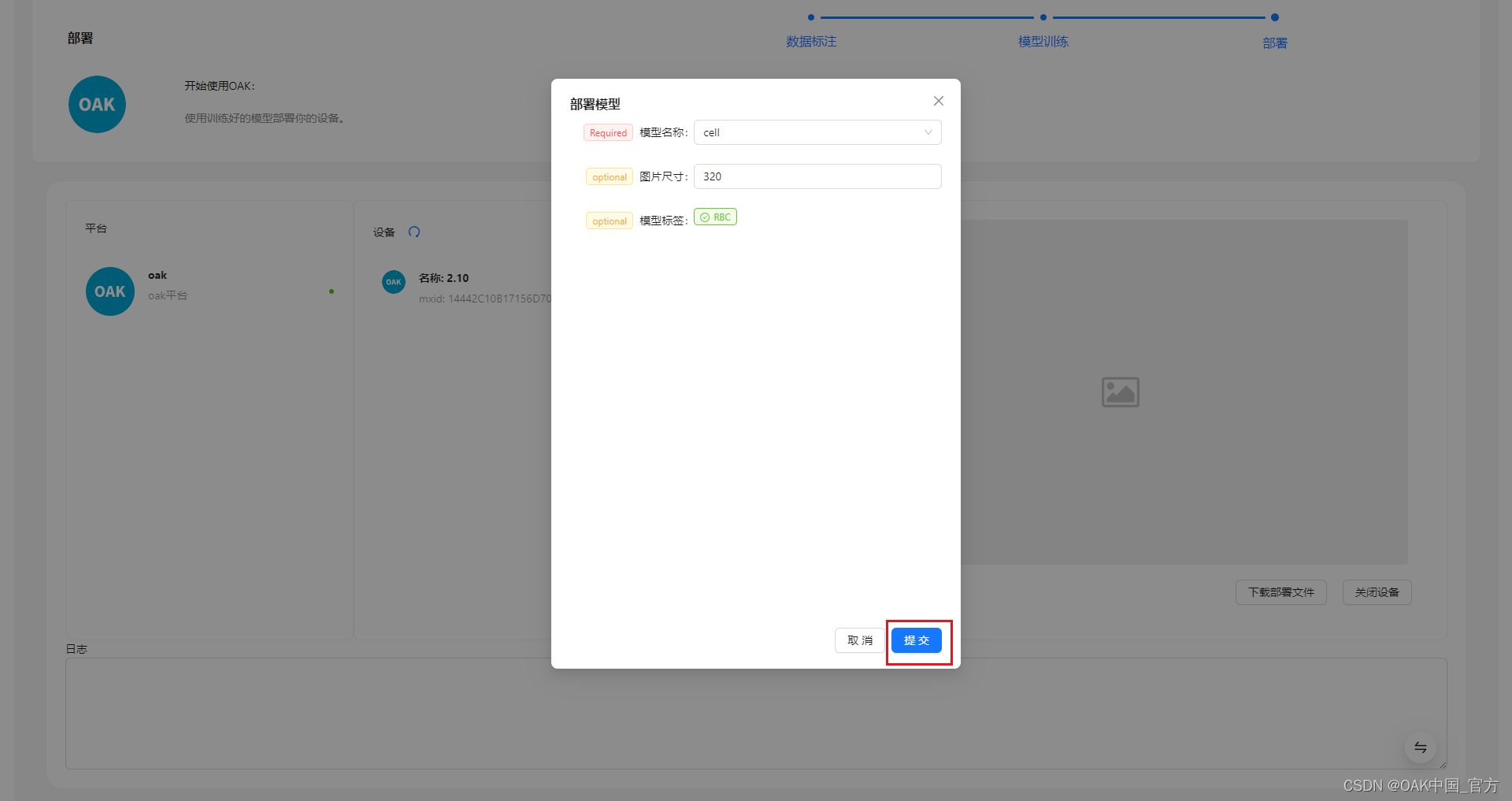This screenshot has height=801, width=1512.
Task: Go to the 数据标注 step
Action: (x=811, y=42)
